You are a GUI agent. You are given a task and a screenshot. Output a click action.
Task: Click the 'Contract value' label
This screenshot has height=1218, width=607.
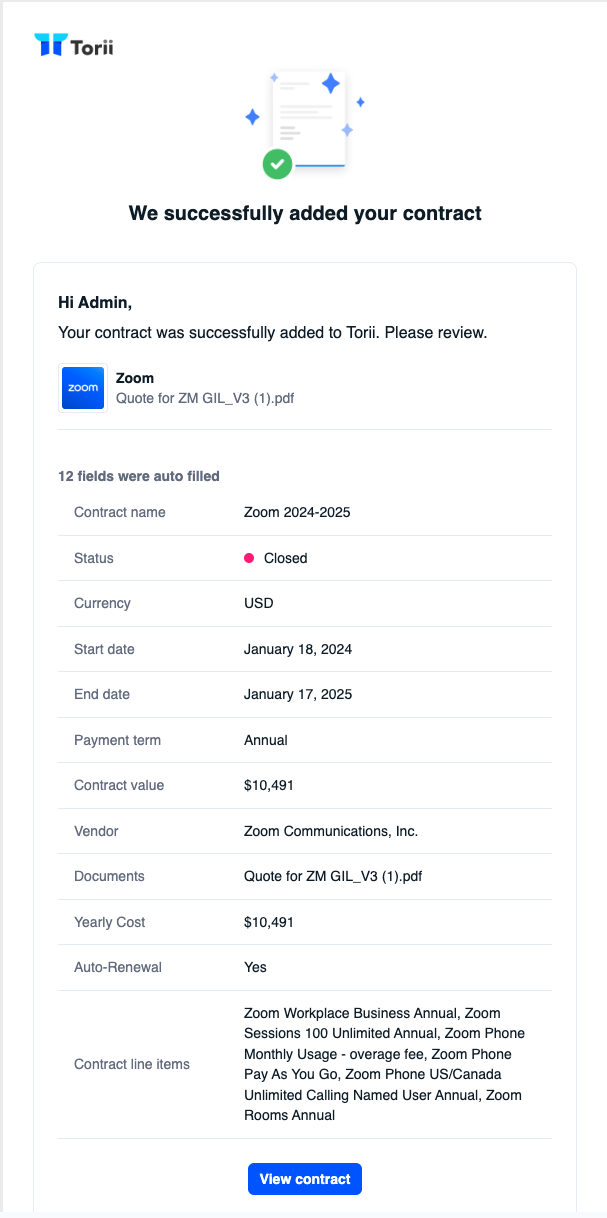(x=119, y=785)
